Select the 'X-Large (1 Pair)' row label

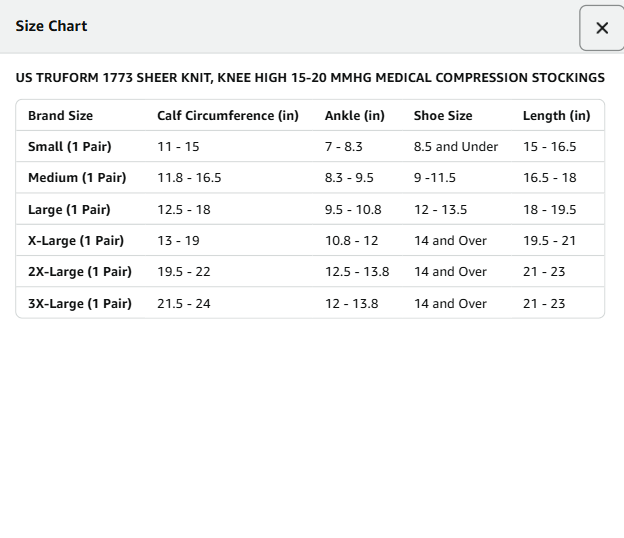pyautogui.click(x=76, y=241)
